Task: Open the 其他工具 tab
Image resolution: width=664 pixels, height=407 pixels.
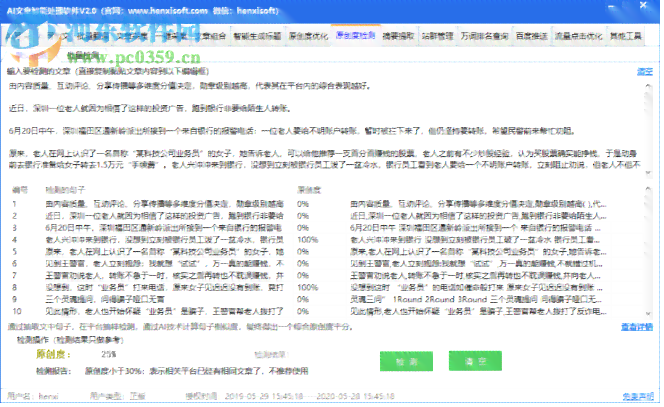Action: [626, 36]
